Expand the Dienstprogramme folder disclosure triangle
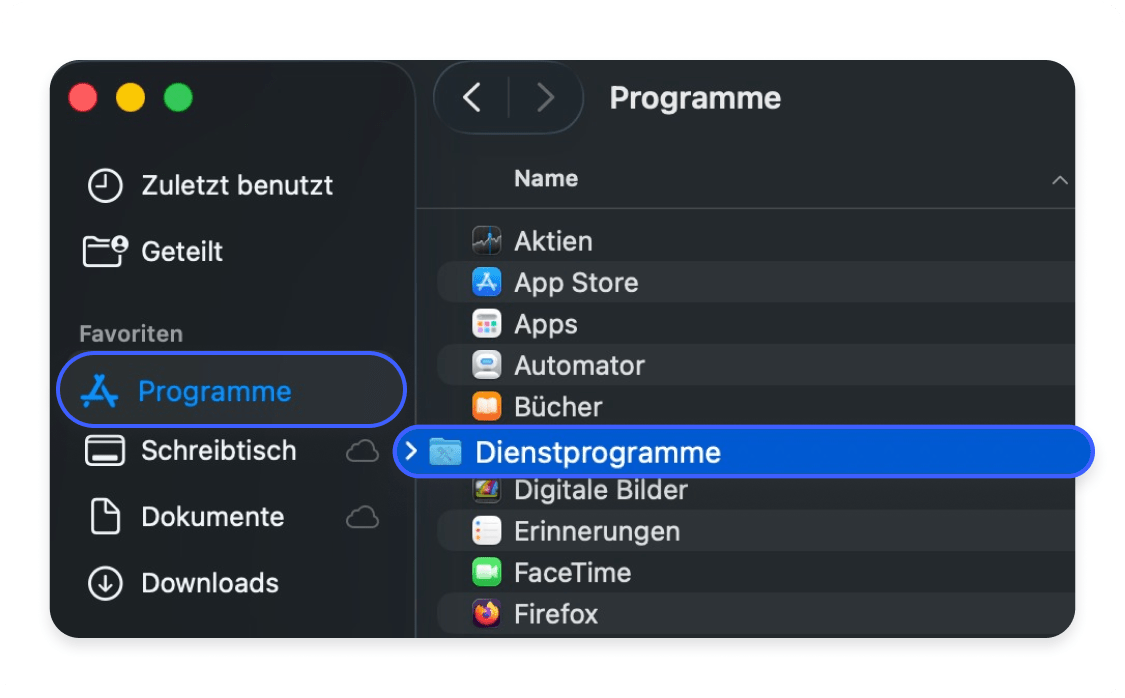This screenshot has height=698, width=1125. 411,451
